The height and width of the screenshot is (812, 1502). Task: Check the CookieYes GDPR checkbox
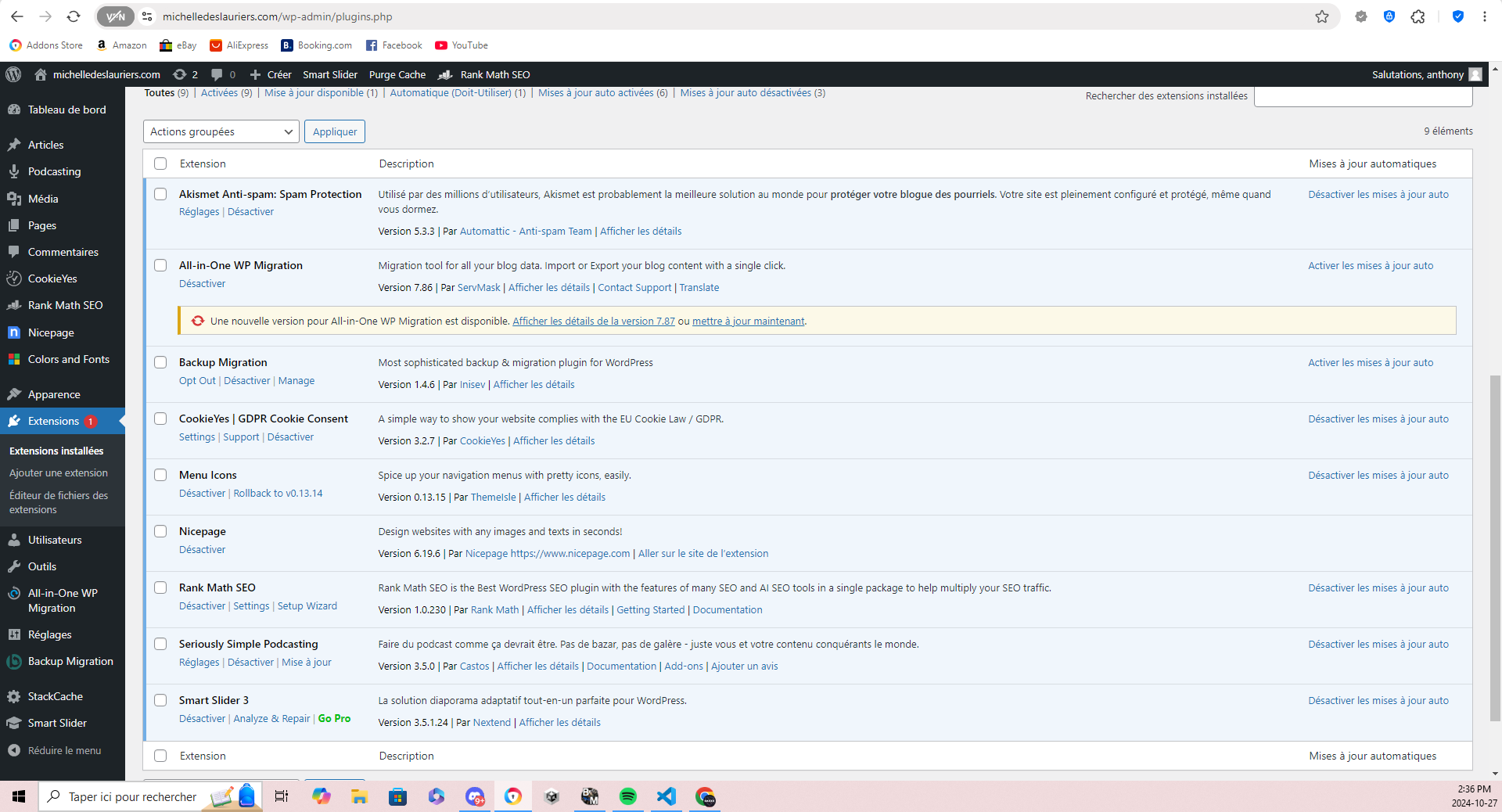tap(160, 419)
